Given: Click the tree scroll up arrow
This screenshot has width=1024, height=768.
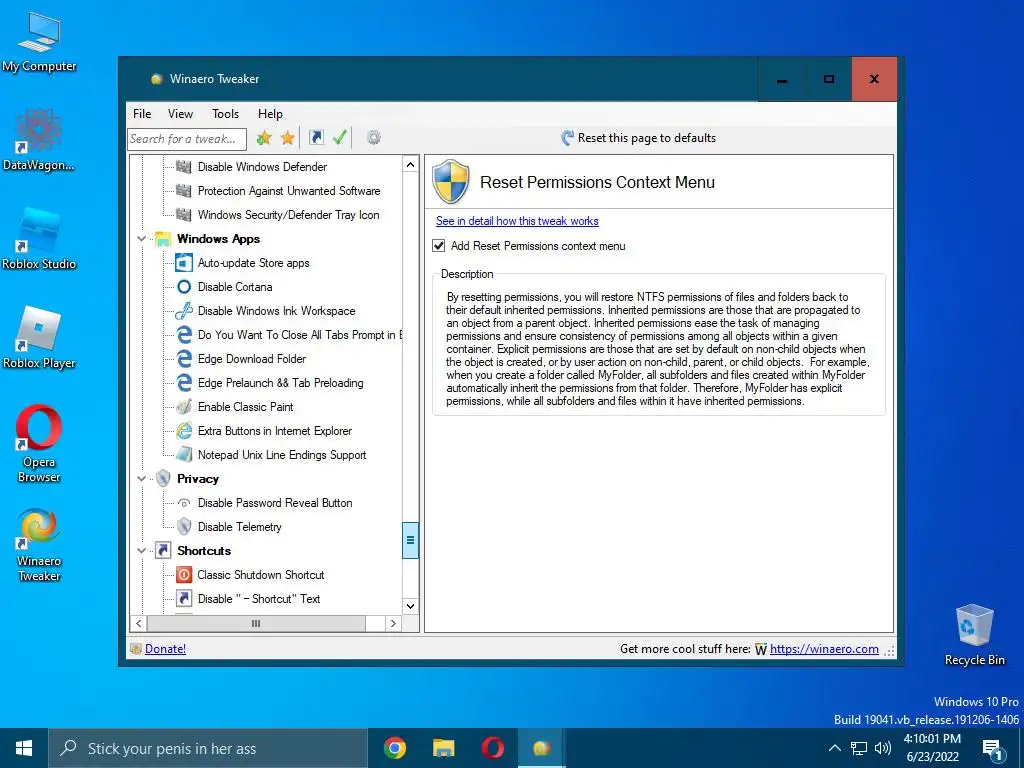Looking at the screenshot, I should tap(410, 165).
